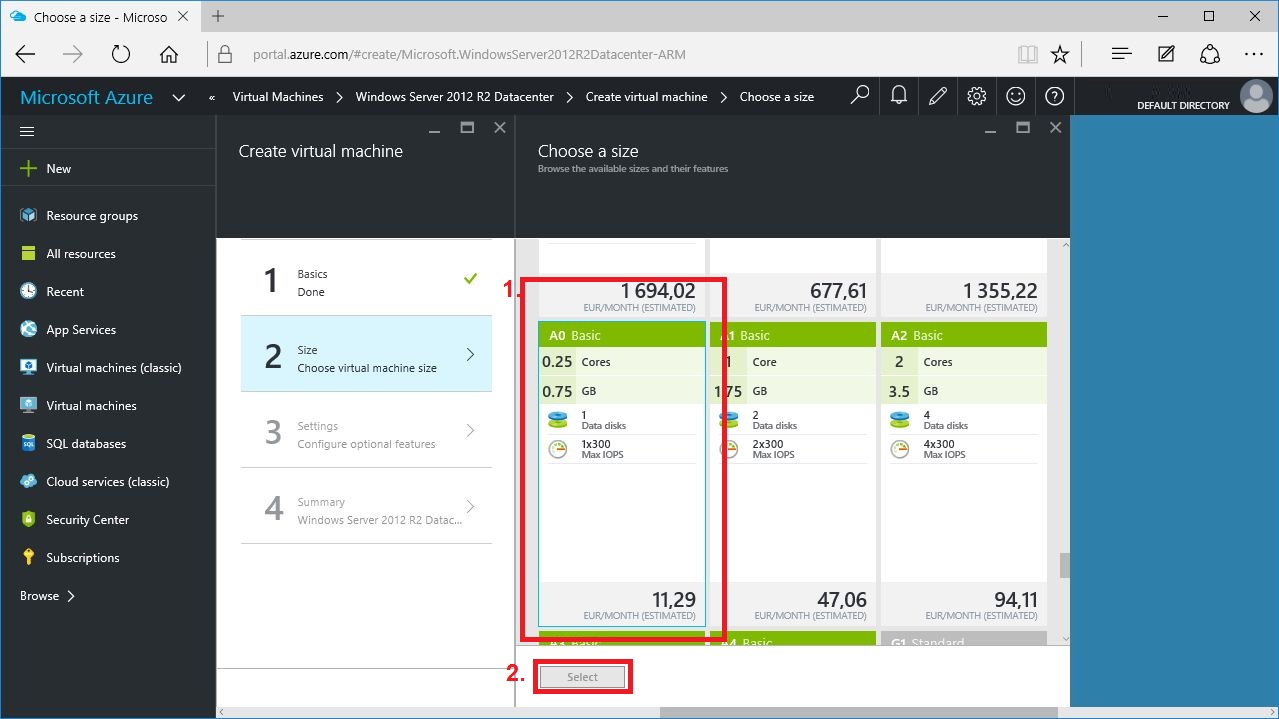Viewport: 1279px width, 719px height.
Task: Click 94,11 monthly price
Action: coord(1015,600)
